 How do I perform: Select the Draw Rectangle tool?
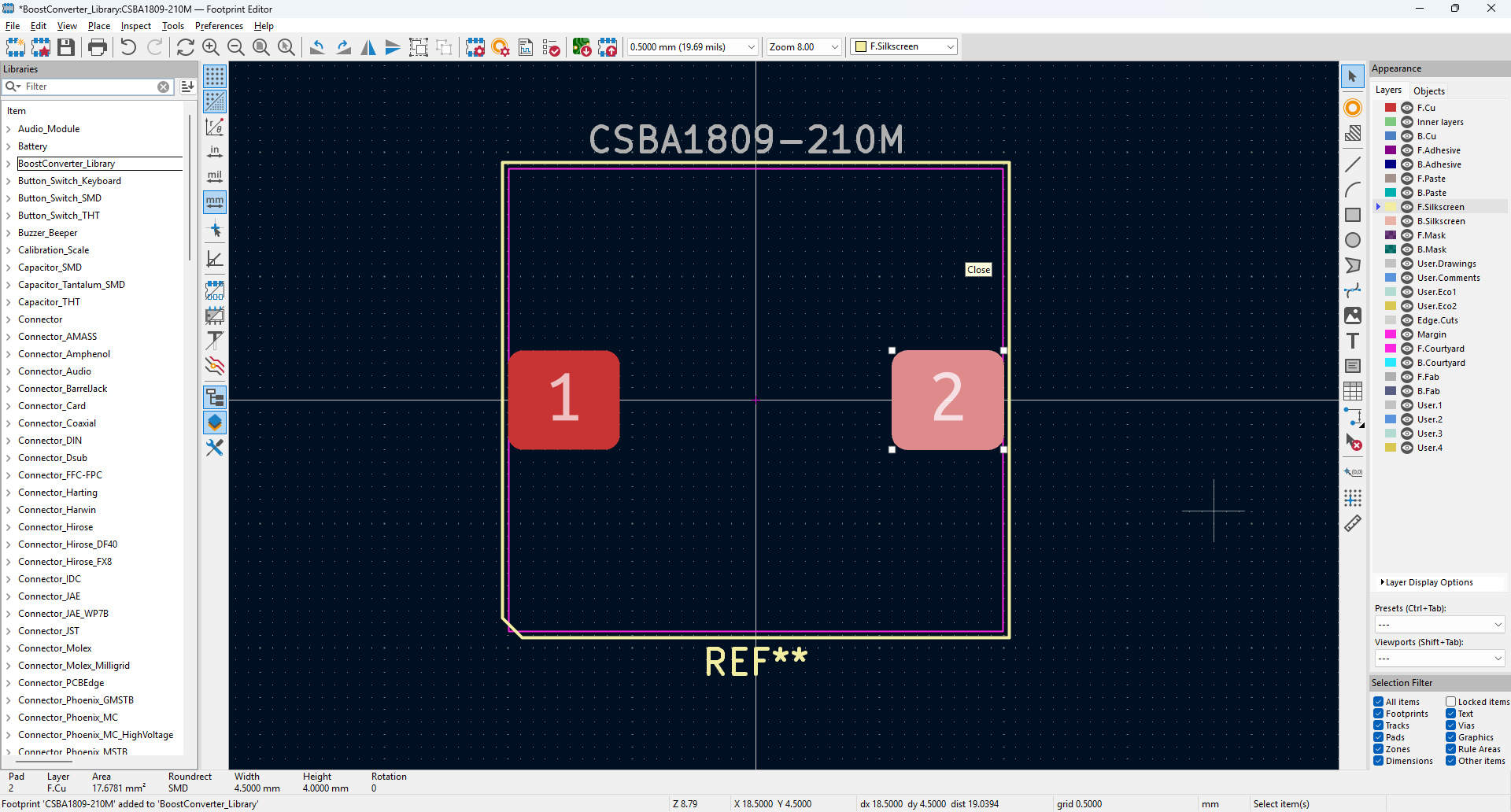click(x=1352, y=215)
